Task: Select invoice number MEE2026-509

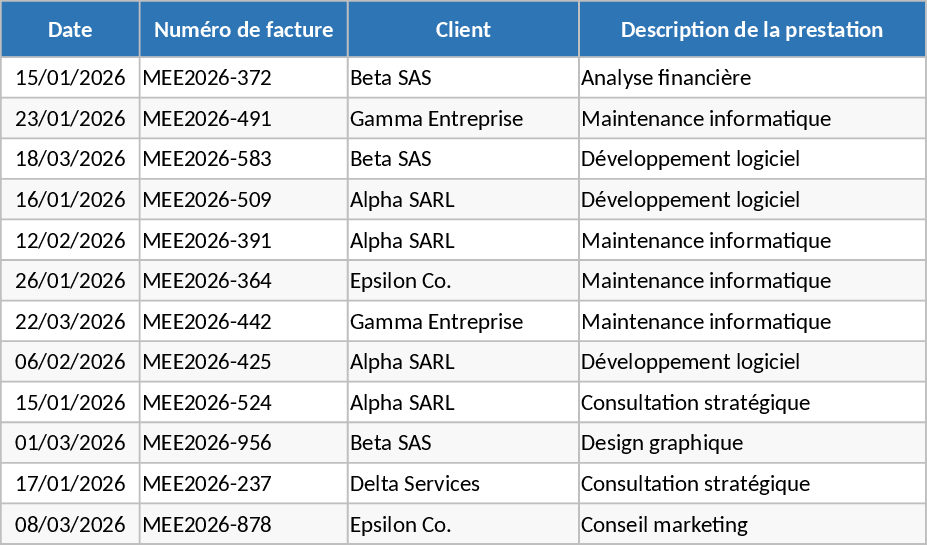Action: (207, 200)
